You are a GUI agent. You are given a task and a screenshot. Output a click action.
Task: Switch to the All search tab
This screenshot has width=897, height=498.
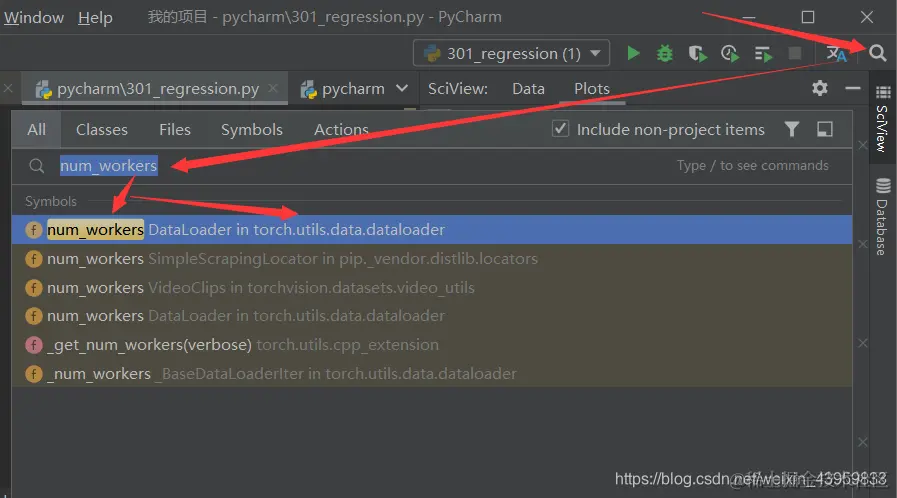coord(37,130)
